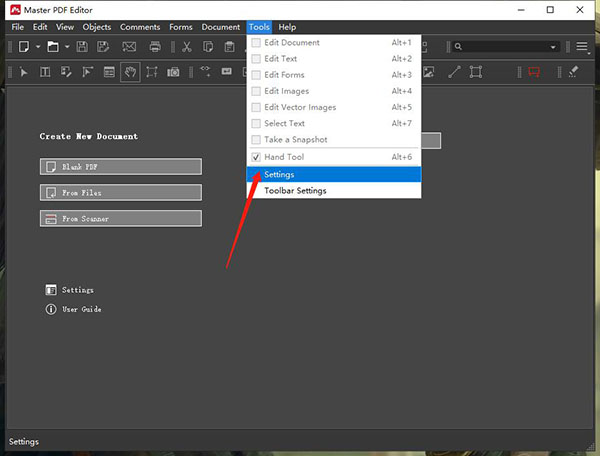Click the Cut scissors icon
The image size is (600, 456).
tap(186, 47)
